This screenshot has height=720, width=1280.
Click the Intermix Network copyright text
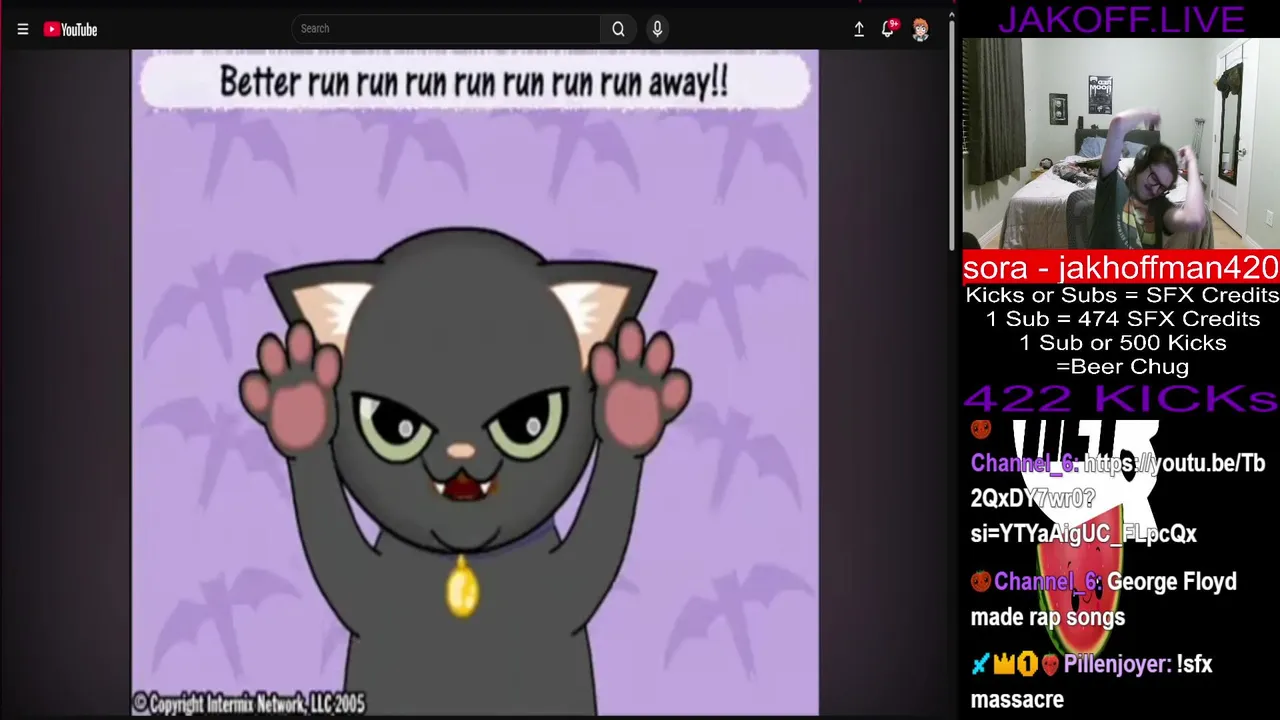click(x=249, y=704)
